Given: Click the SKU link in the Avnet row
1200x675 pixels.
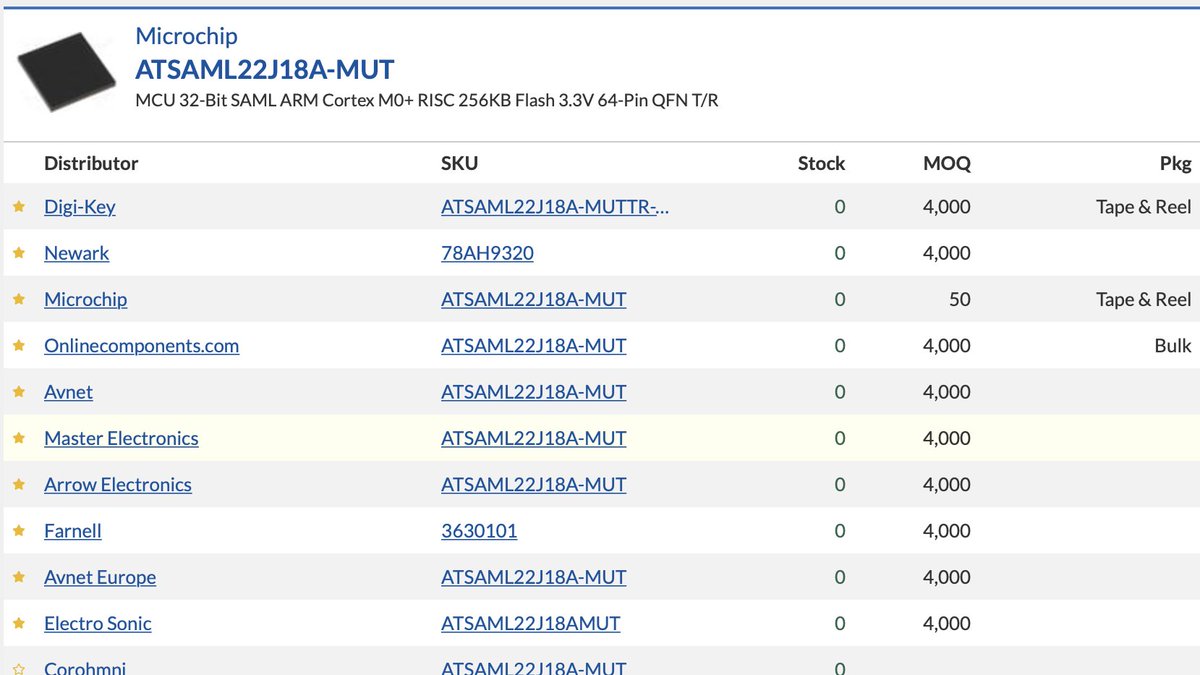Looking at the screenshot, I should click(534, 392).
